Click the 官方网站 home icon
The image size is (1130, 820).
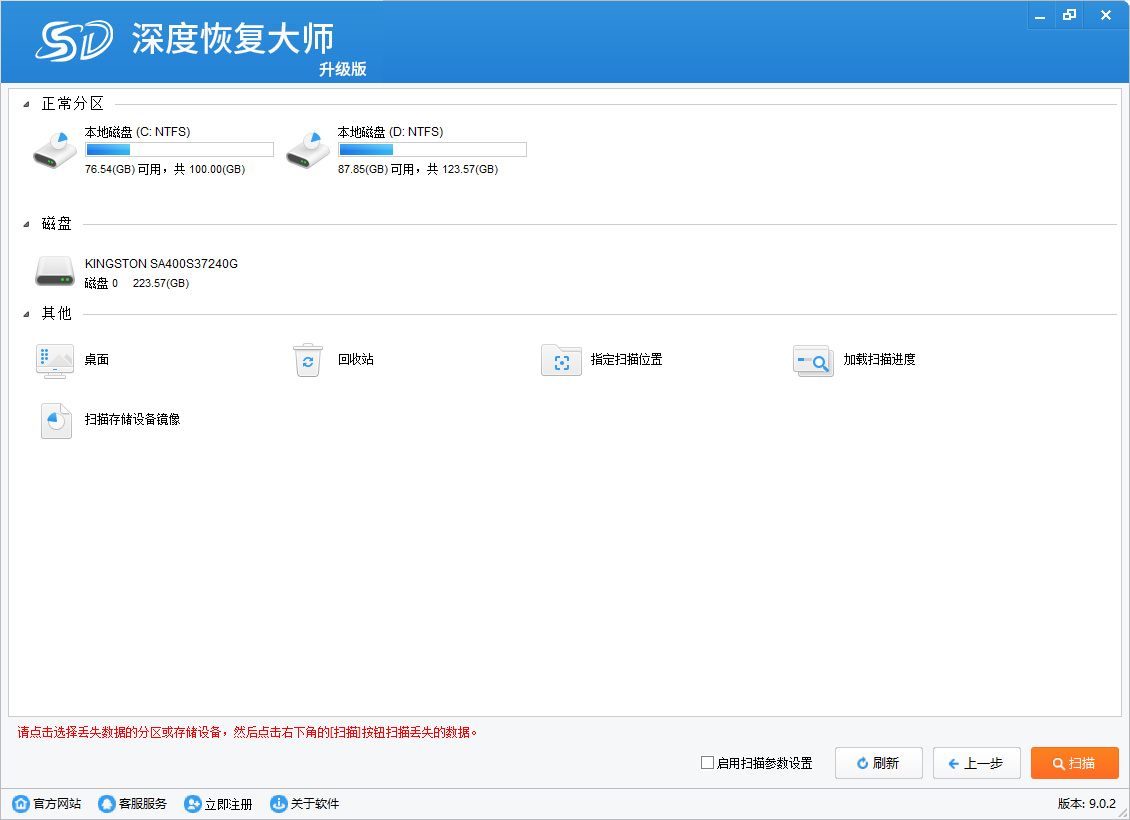21,803
